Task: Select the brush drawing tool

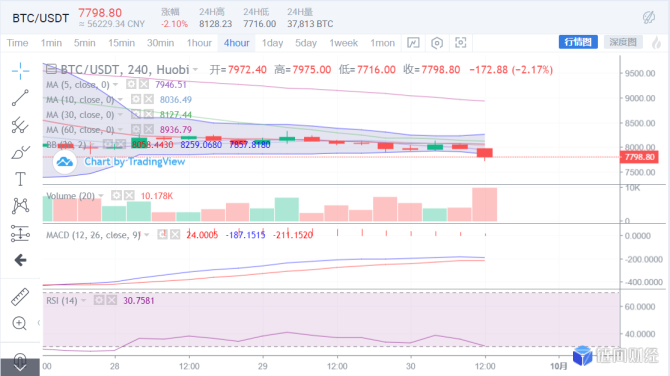Action: [x=20, y=152]
